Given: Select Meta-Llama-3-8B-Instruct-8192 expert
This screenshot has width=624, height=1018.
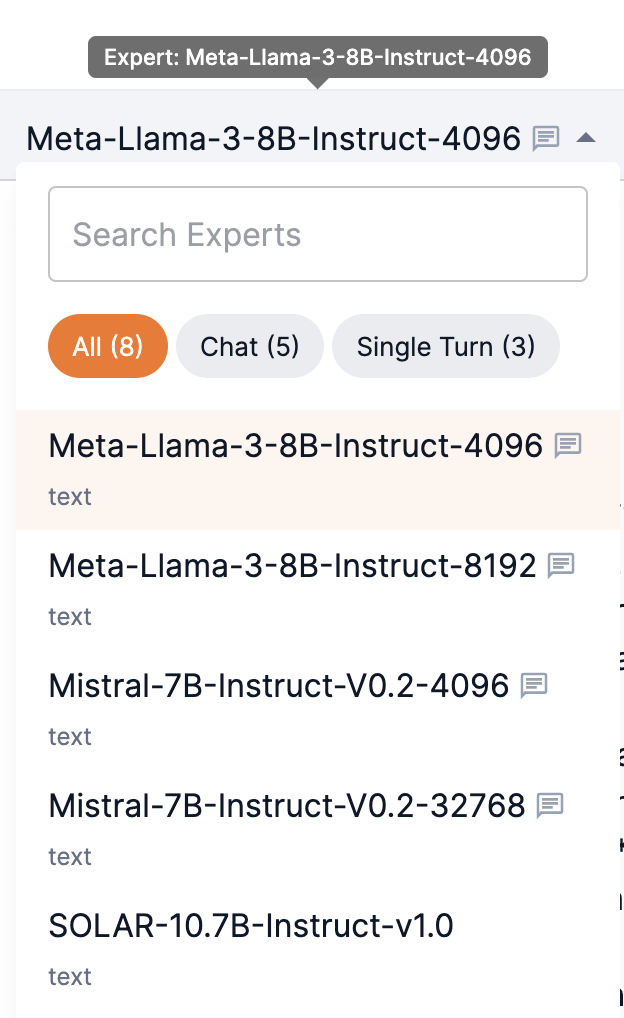Looking at the screenshot, I should pyautogui.click(x=290, y=565).
